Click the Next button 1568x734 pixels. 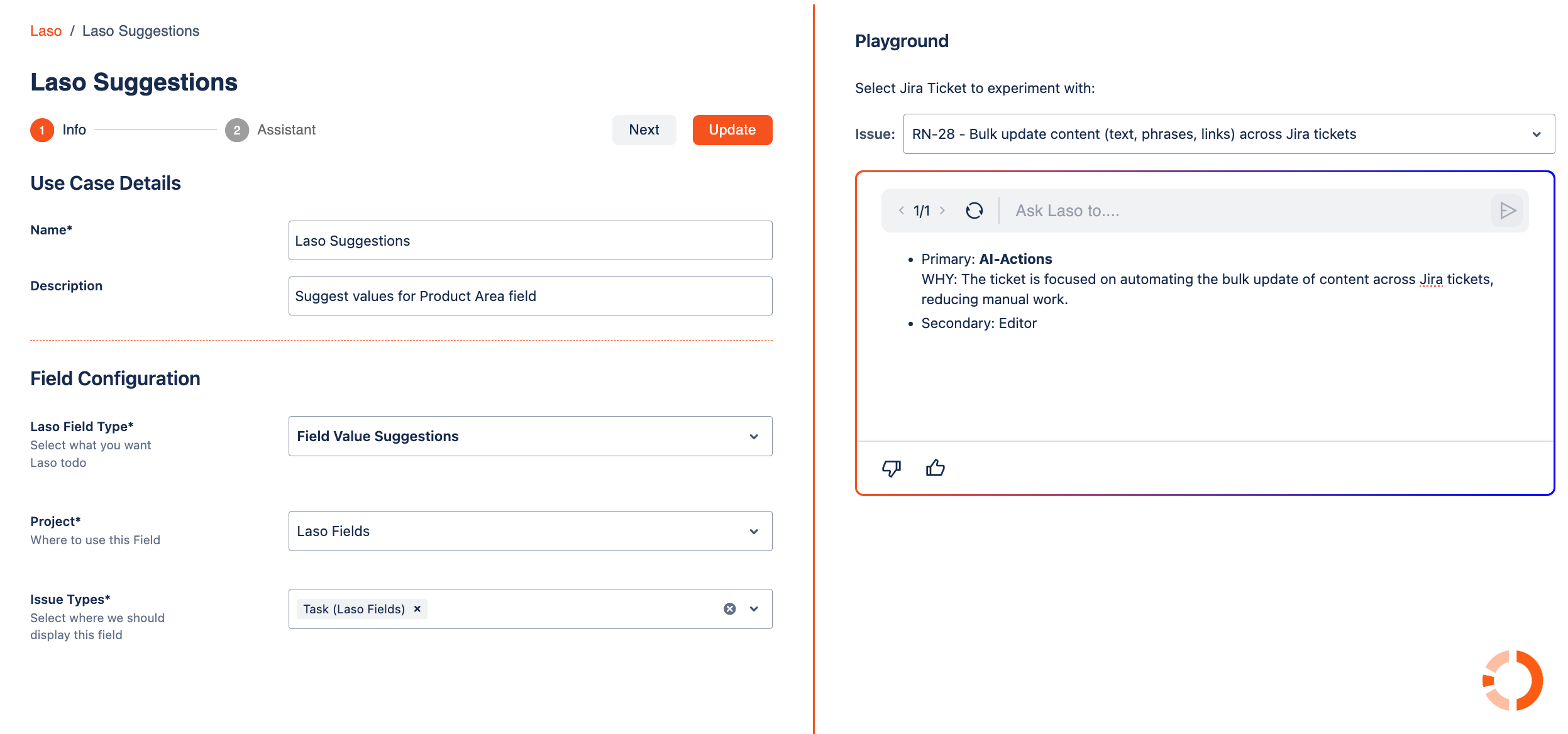(644, 130)
